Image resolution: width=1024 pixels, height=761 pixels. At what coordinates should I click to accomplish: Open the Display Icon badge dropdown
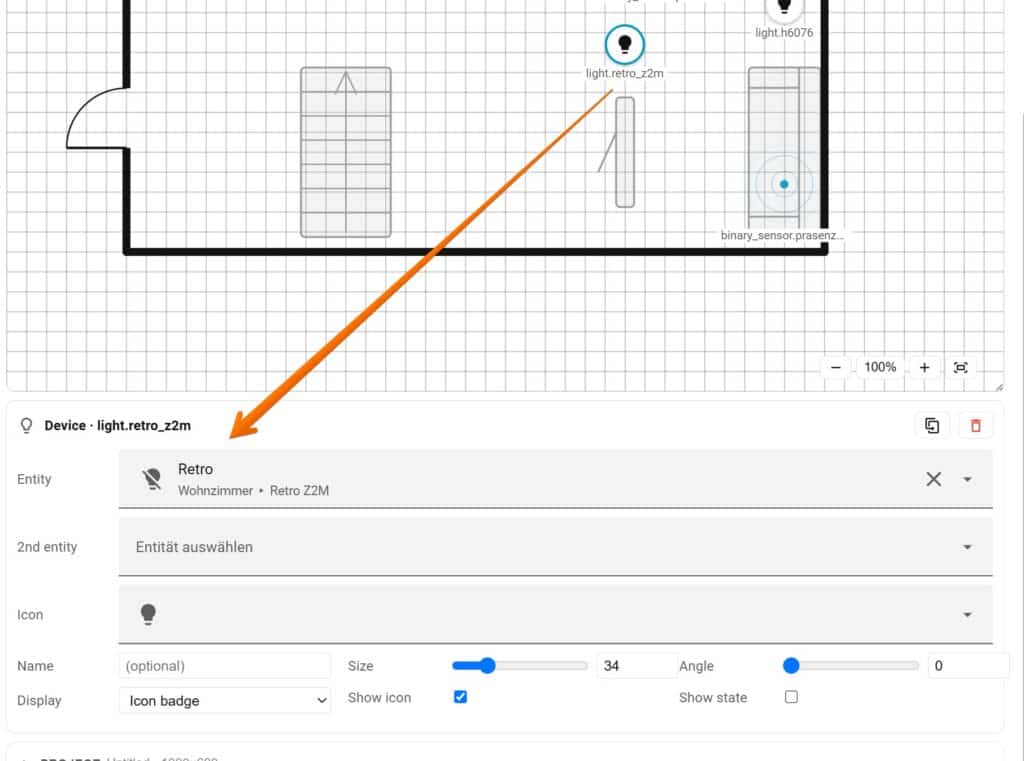coord(225,700)
